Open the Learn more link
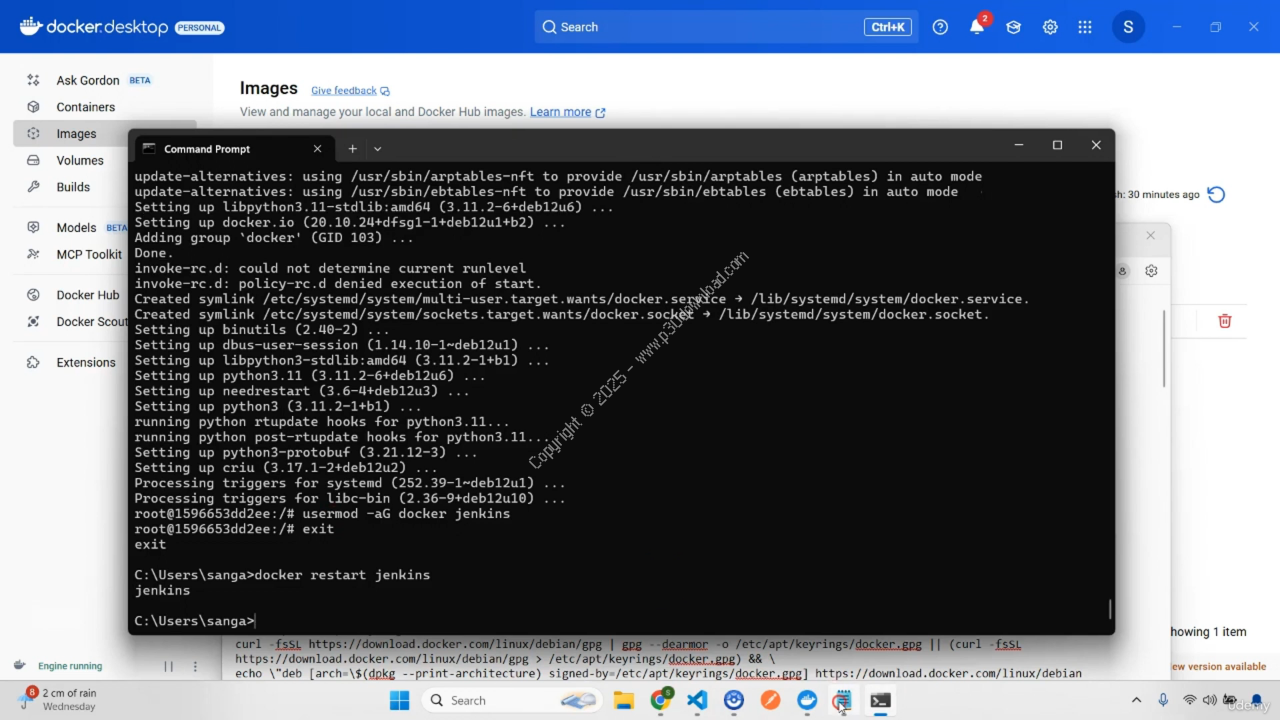1280x720 pixels. point(560,112)
